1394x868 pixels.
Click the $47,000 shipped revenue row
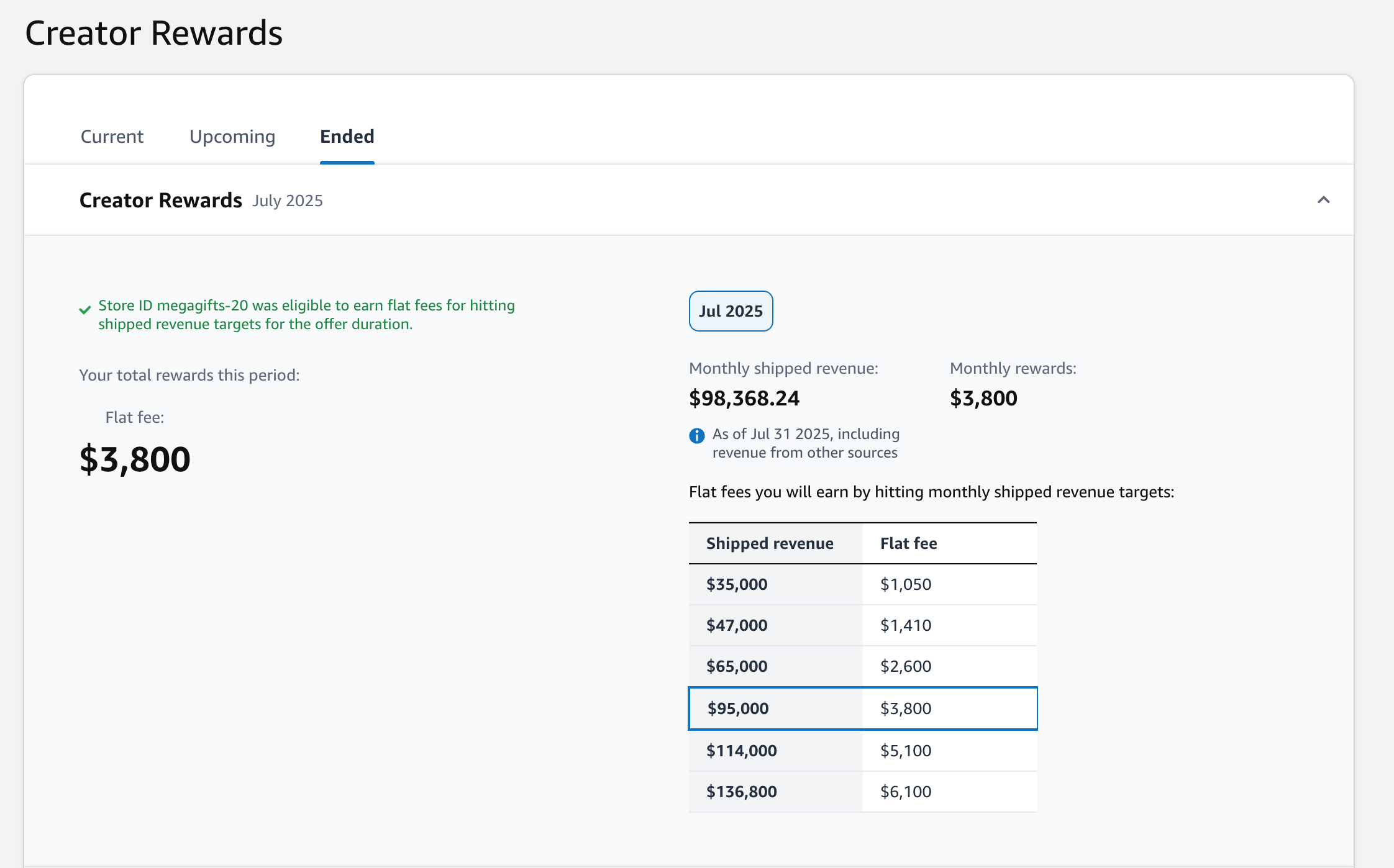(737, 625)
